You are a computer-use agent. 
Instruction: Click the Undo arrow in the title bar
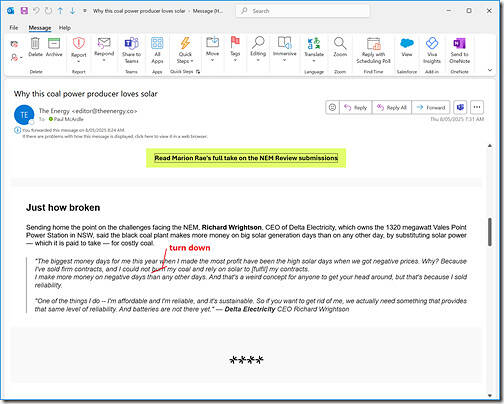point(36,11)
